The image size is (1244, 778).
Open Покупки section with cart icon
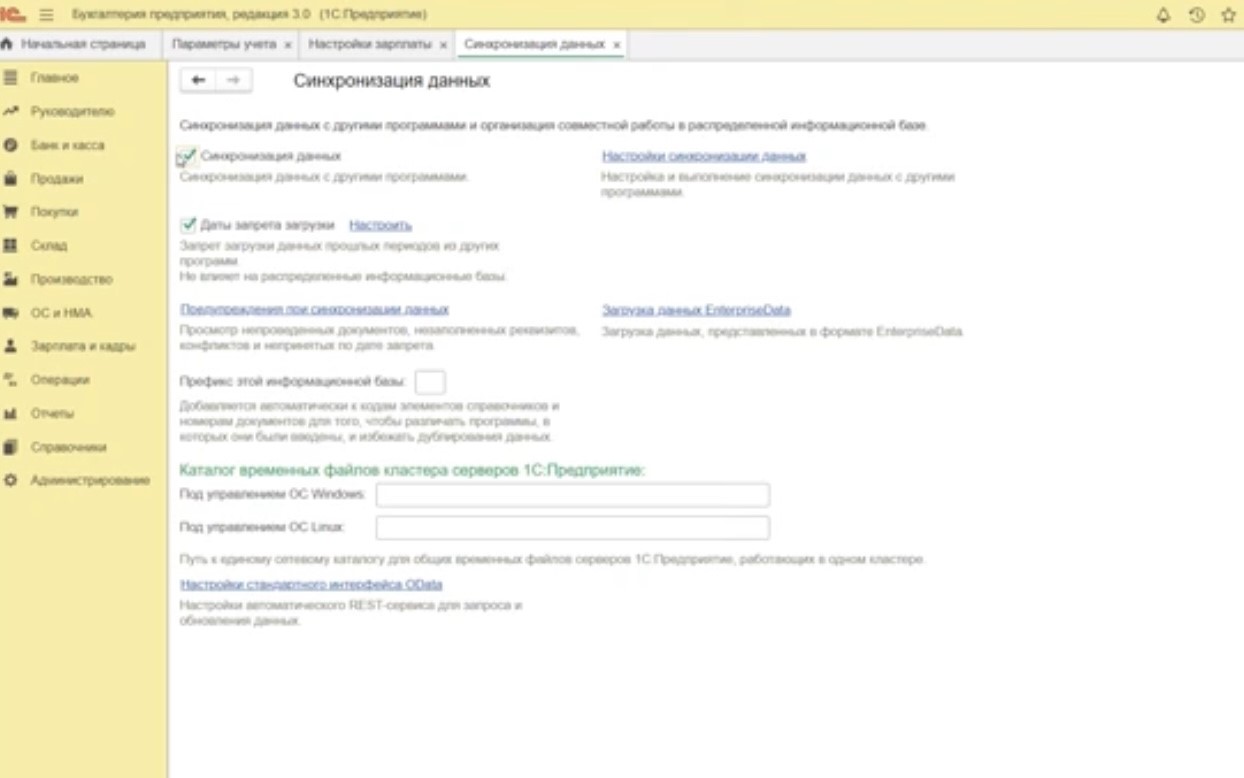(x=54, y=212)
